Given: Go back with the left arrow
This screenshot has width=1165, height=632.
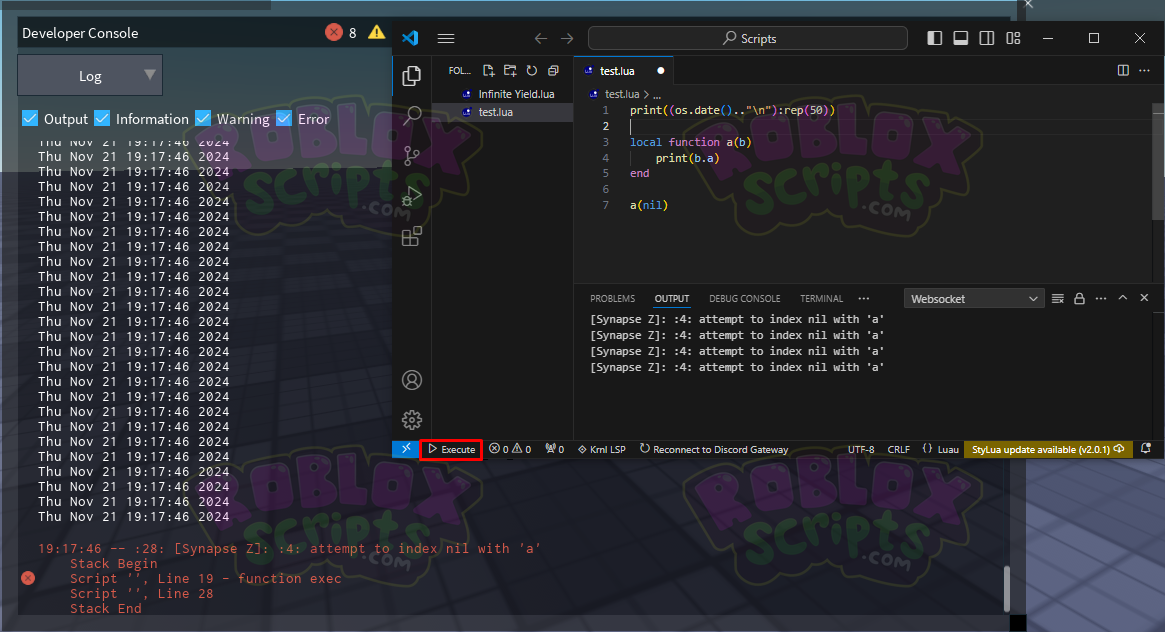Looking at the screenshot, I should click(541, 39).
